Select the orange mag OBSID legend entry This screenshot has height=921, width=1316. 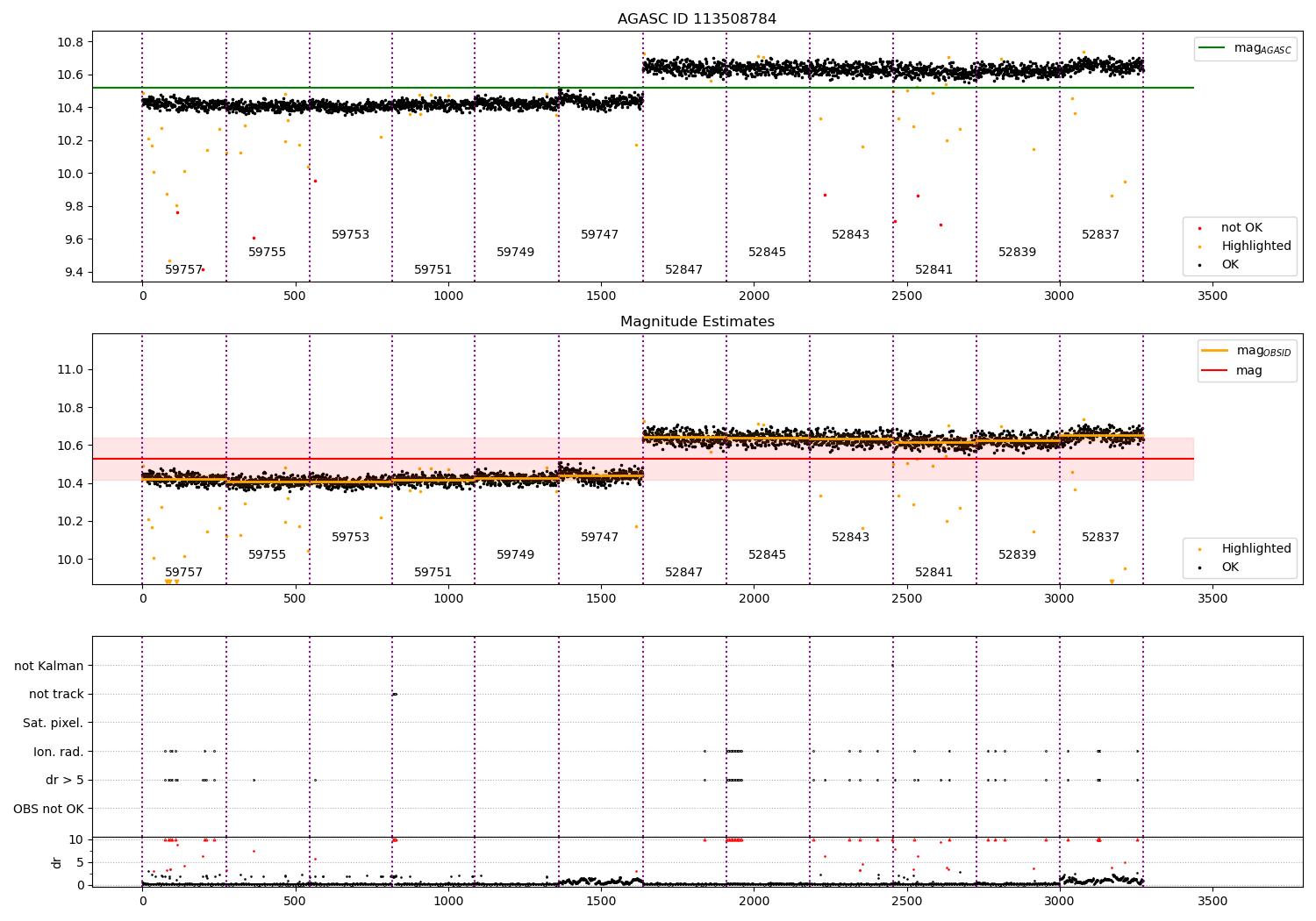(1244, 351)
